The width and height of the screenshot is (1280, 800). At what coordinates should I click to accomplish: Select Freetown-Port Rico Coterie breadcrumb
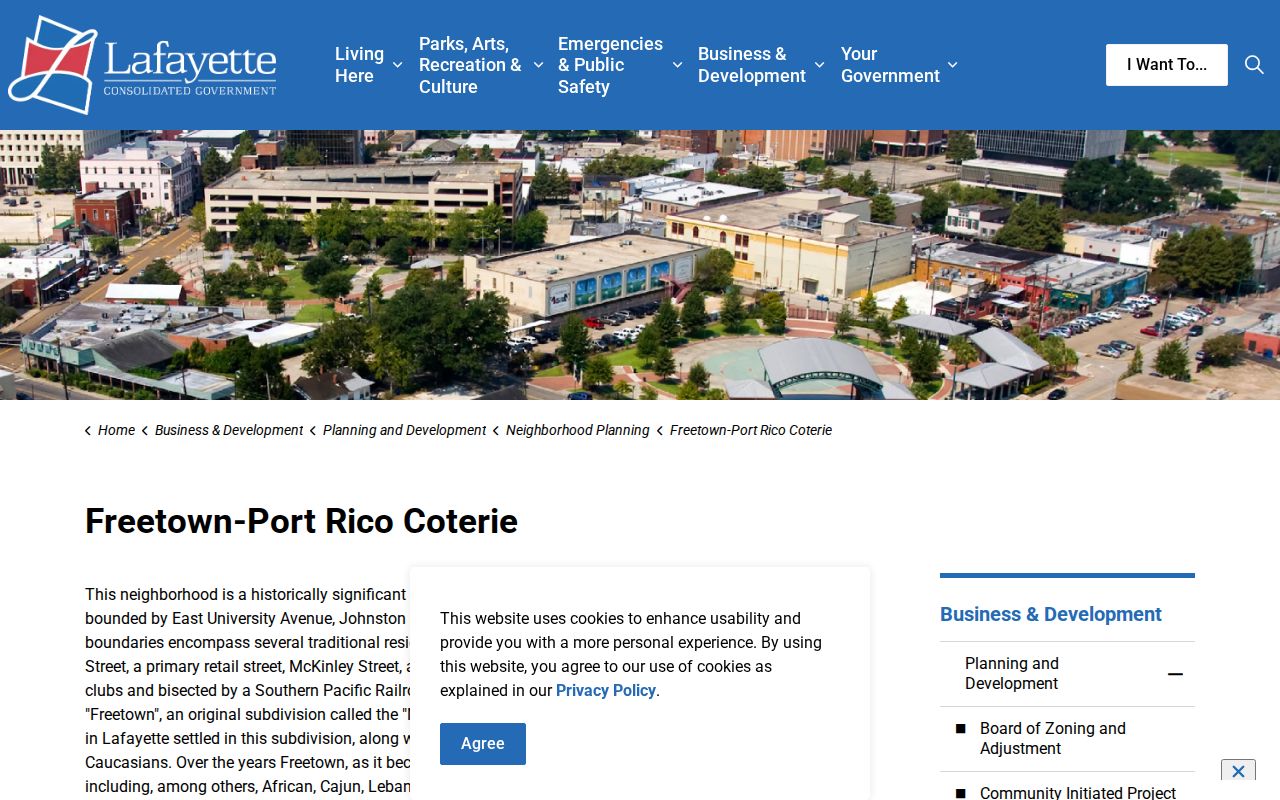(x=751, y=430)
